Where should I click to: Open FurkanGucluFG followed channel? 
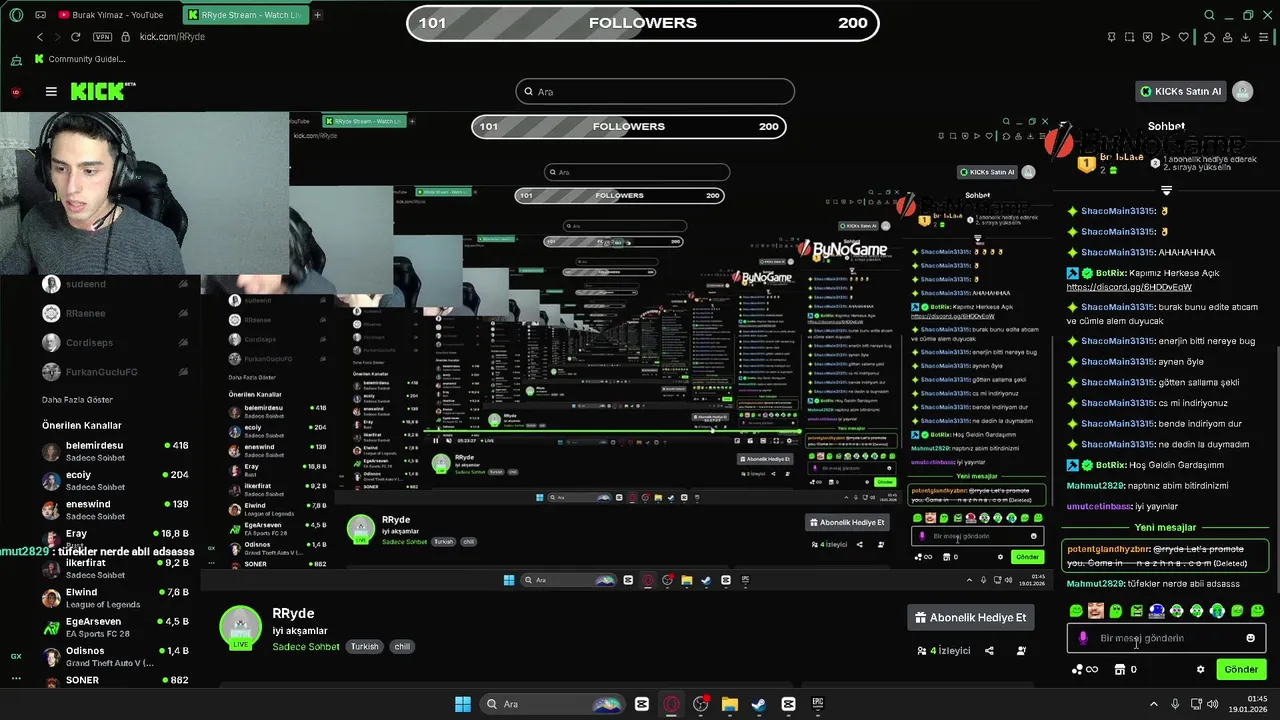117,372
